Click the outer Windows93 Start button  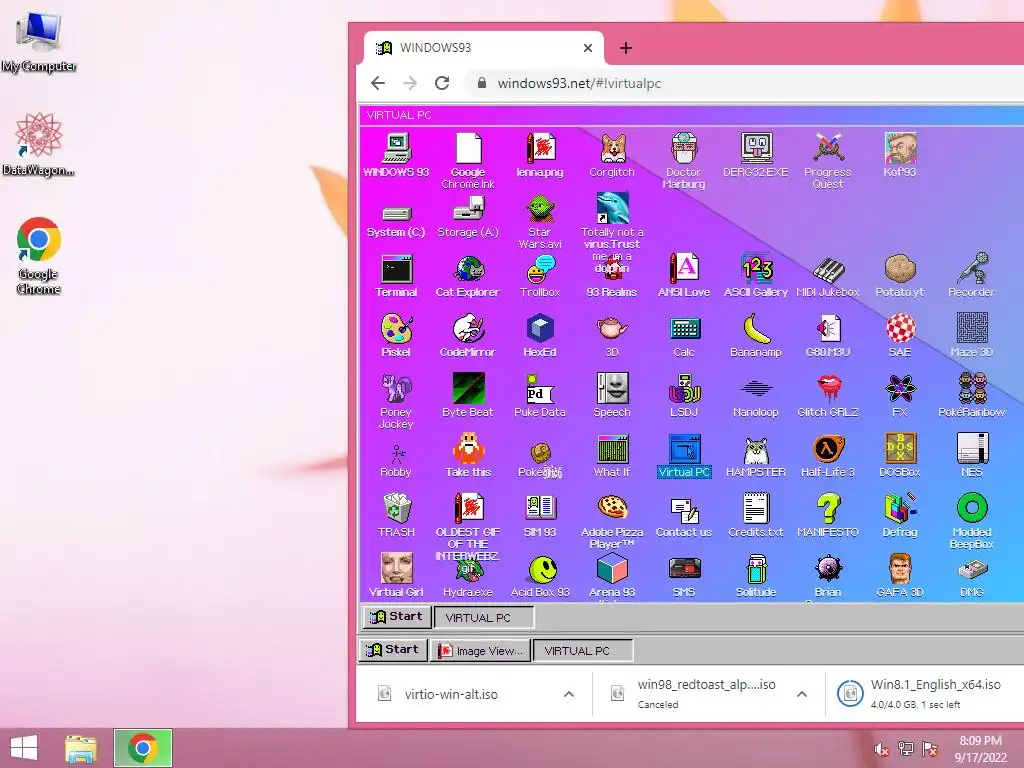[392, 650]
